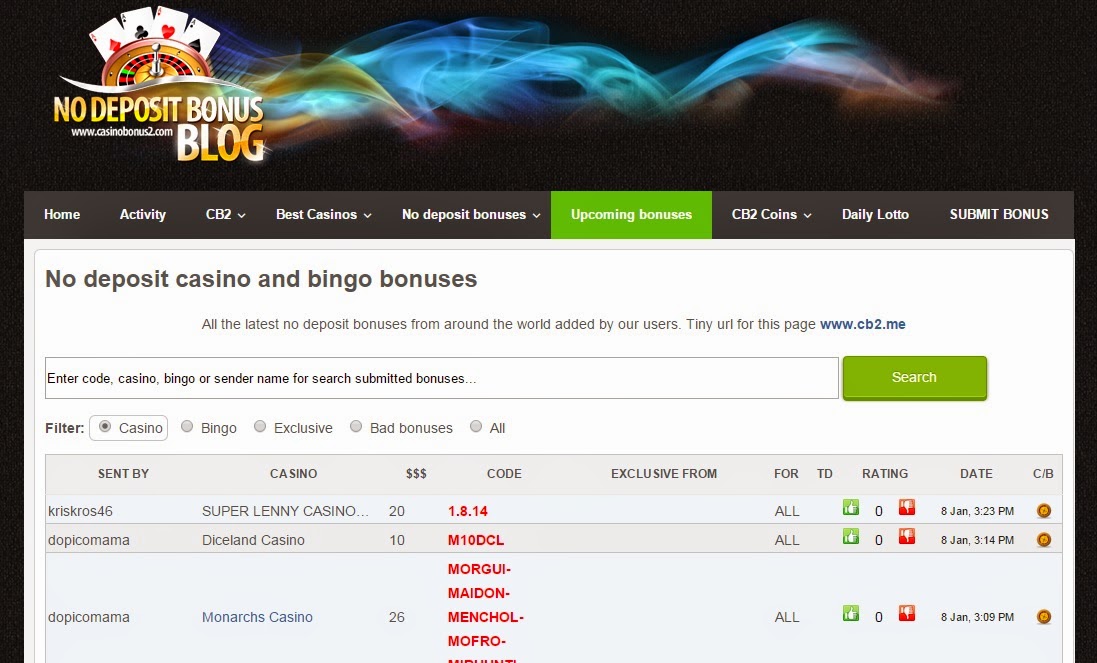Image resolution: width=1097 pixels, height=663 pixels.
Task: Click dopicomama in the Diceland row
Action: [x=88, y=540]
